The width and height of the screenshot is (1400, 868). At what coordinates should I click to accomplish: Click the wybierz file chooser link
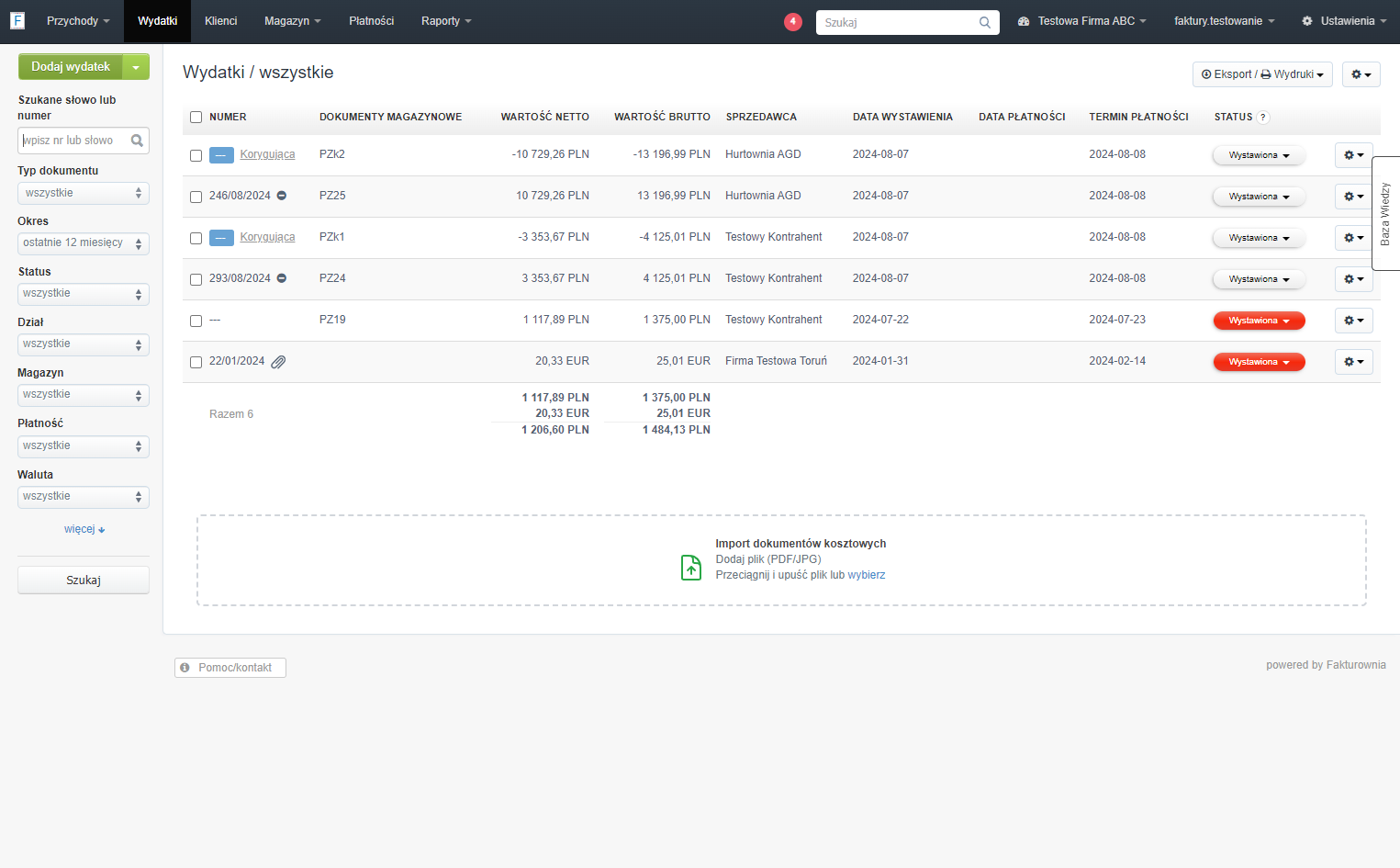coord(867,575)
